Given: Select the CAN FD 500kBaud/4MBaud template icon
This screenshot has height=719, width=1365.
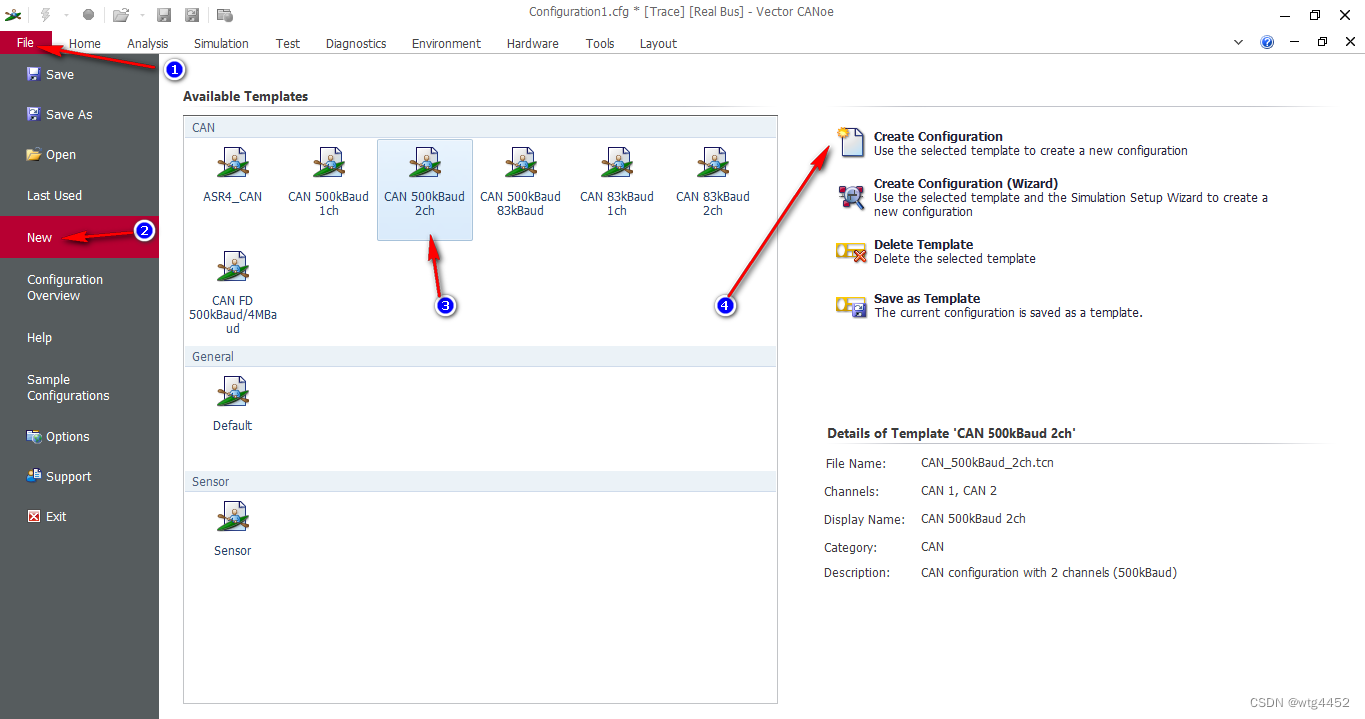Looking at the screenshot, I should pyautogui.click(x=232, y=267).
